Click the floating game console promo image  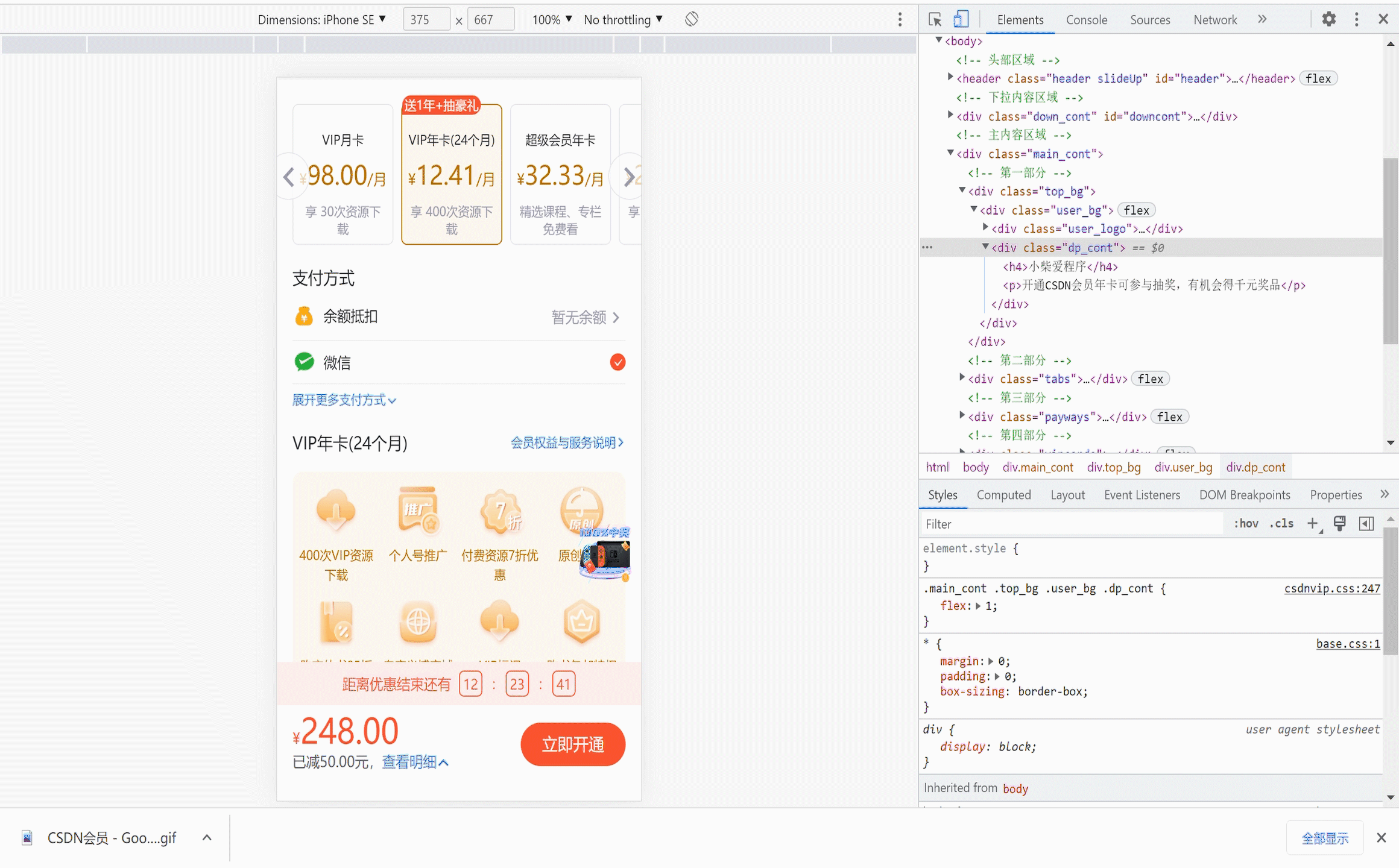605,555
